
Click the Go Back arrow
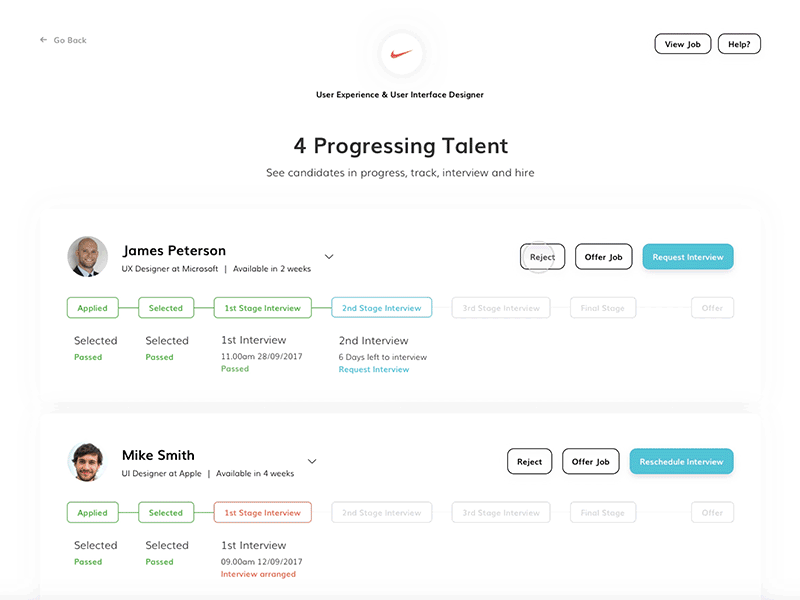(43, 40)
